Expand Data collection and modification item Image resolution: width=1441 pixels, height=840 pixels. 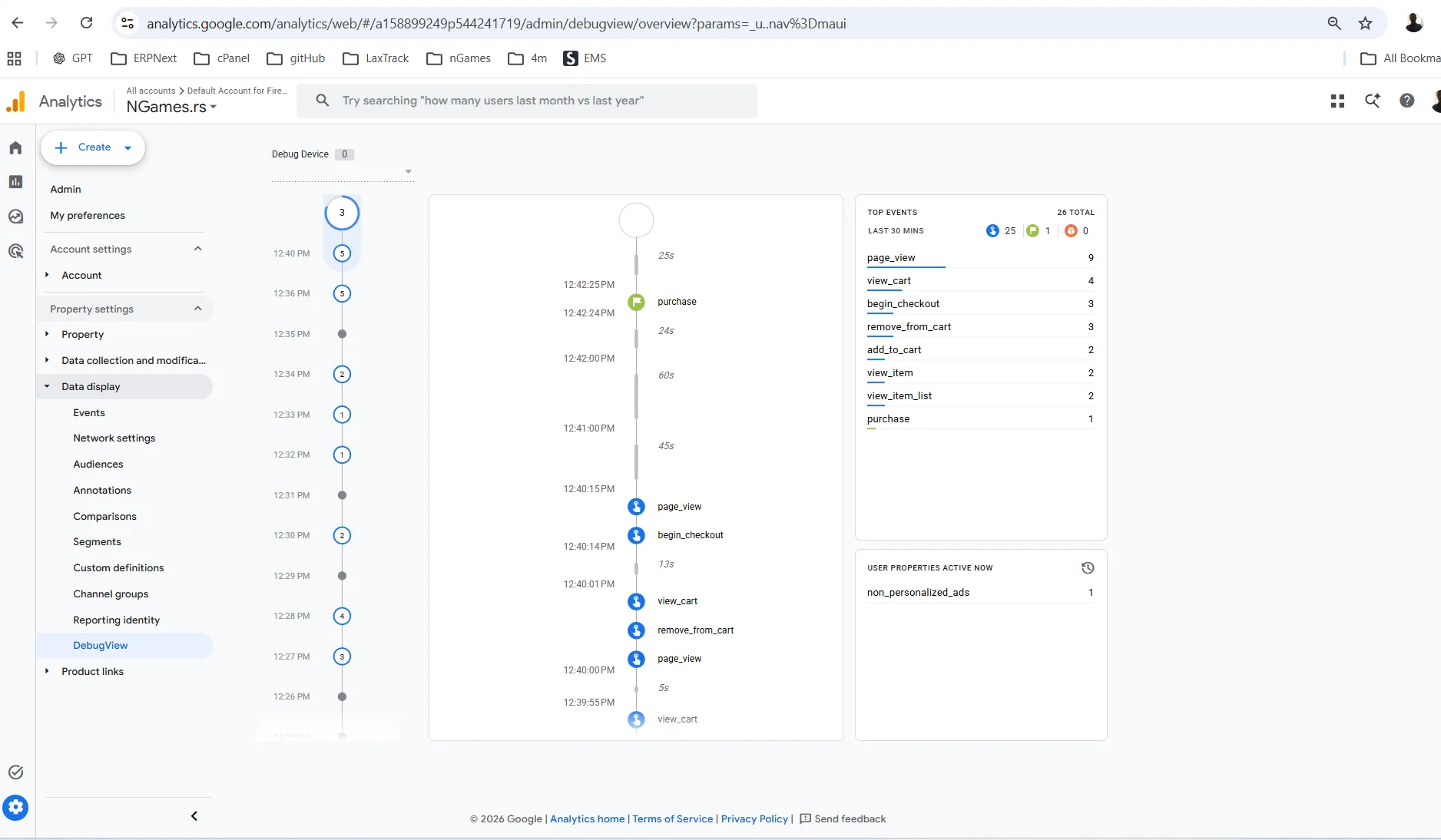point(47,360)
